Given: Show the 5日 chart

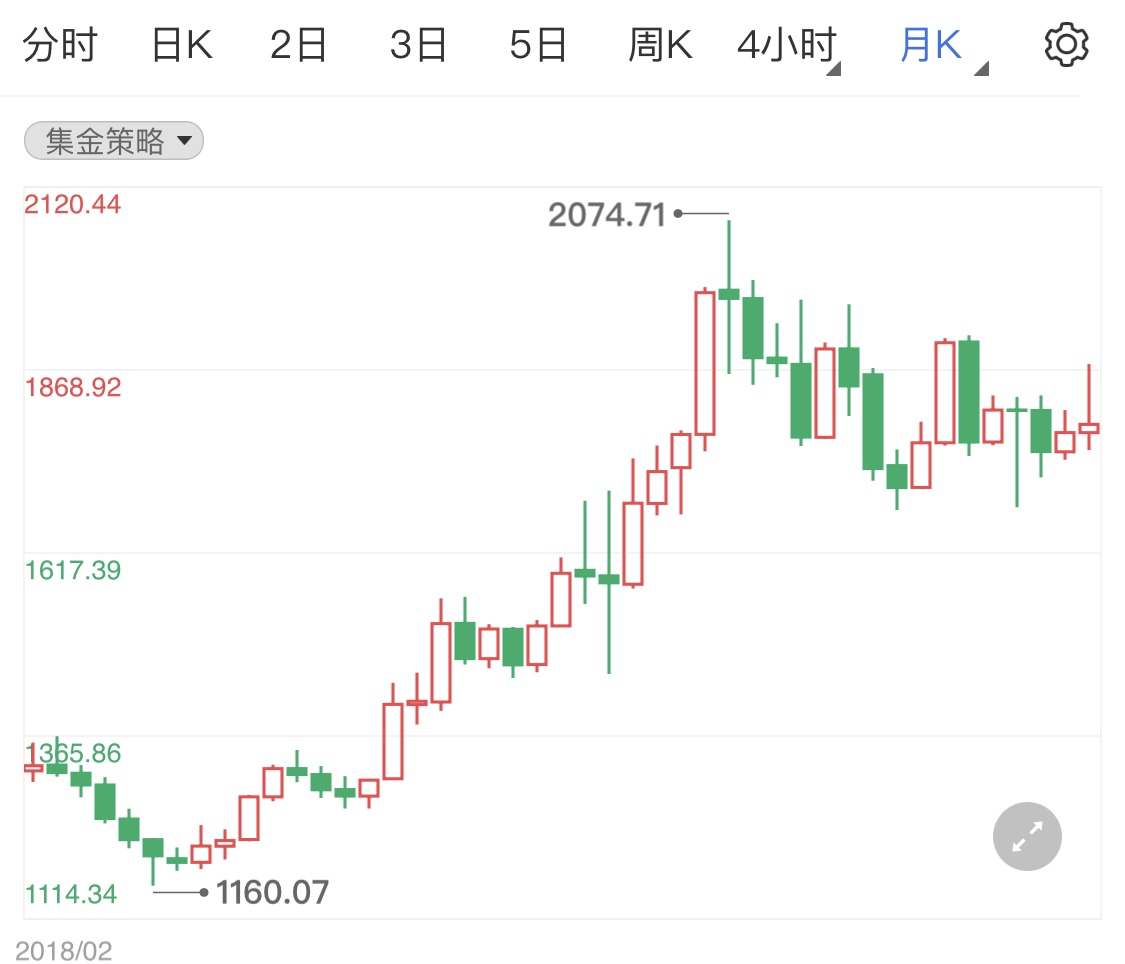Looking at the screenshot, I should point(538,46).
